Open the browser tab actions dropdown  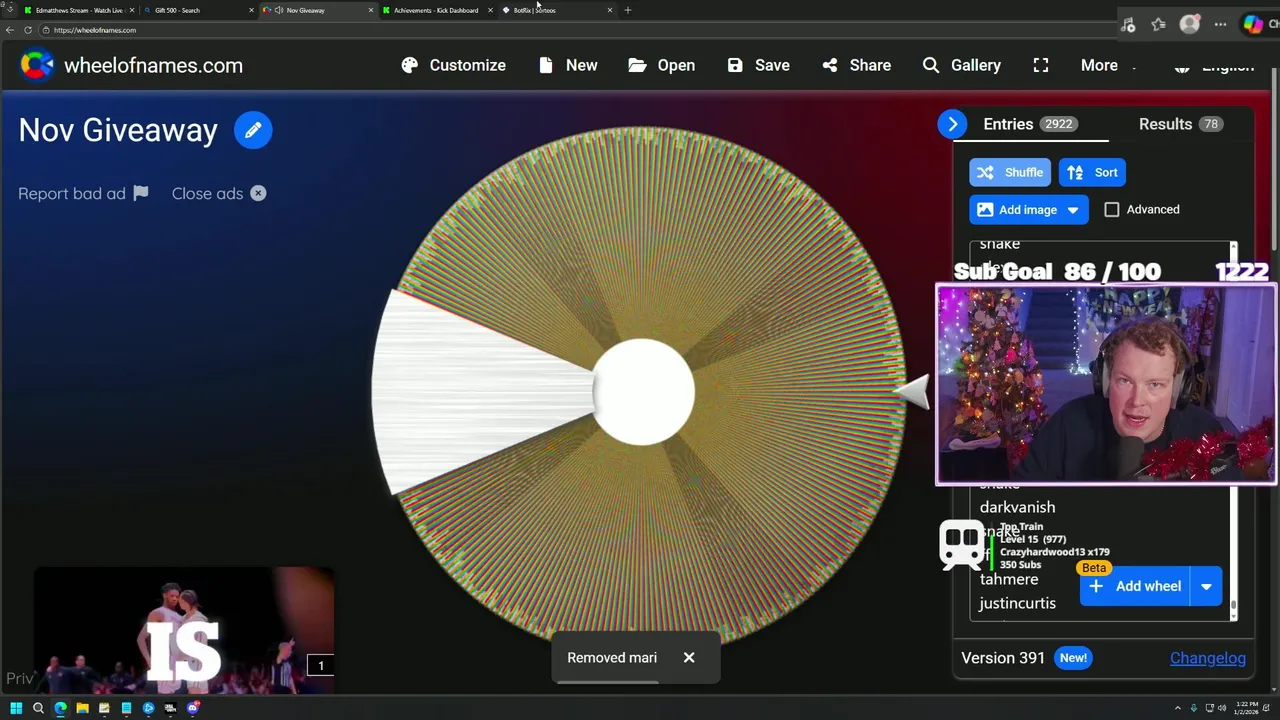(x=9, y=10)
